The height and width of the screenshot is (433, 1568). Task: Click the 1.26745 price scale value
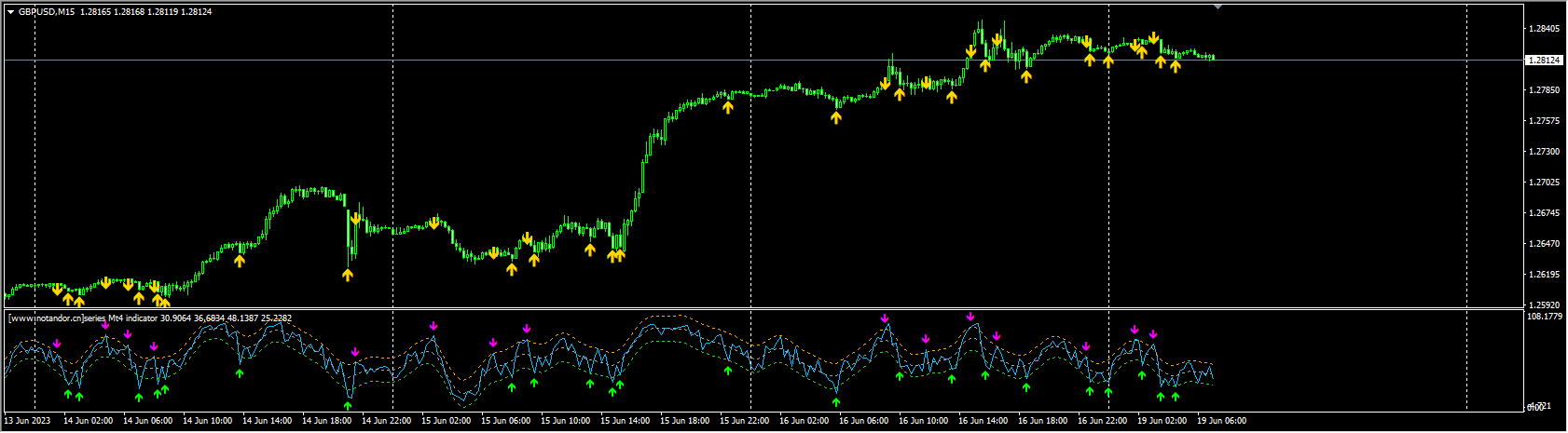[1544, 213]
